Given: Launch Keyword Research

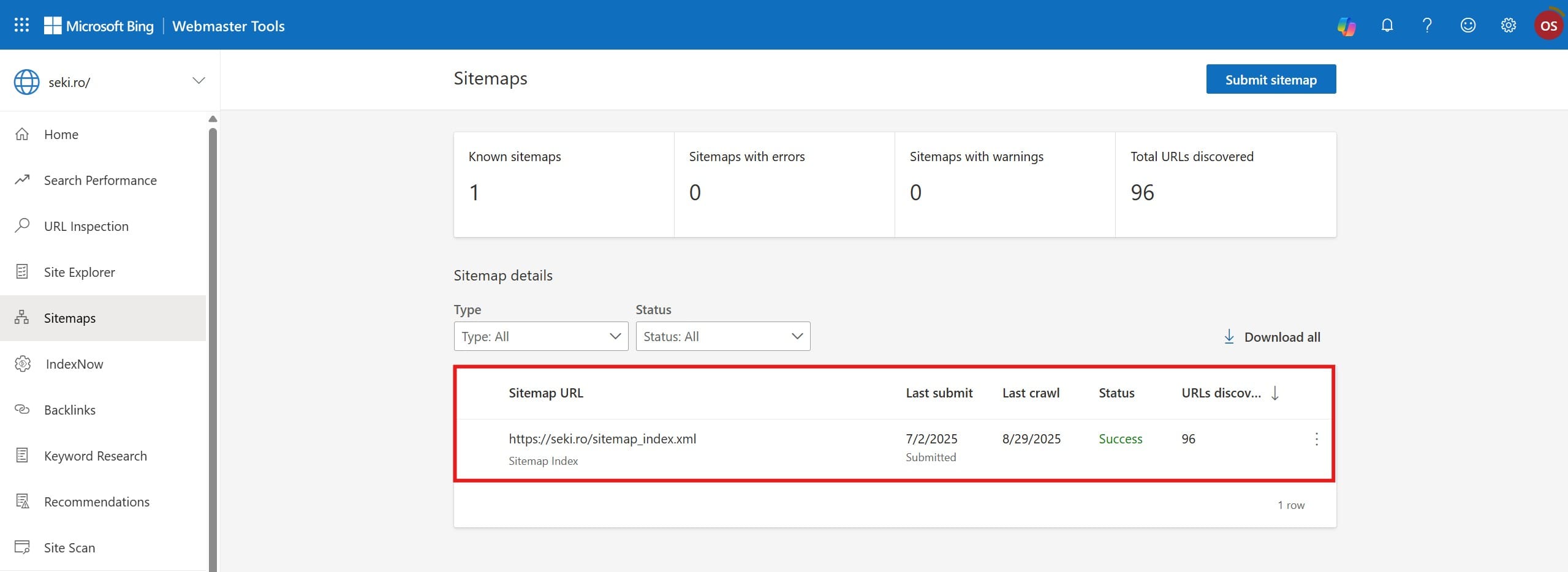Looking at the screenshot, I should [x=95, y=455].
